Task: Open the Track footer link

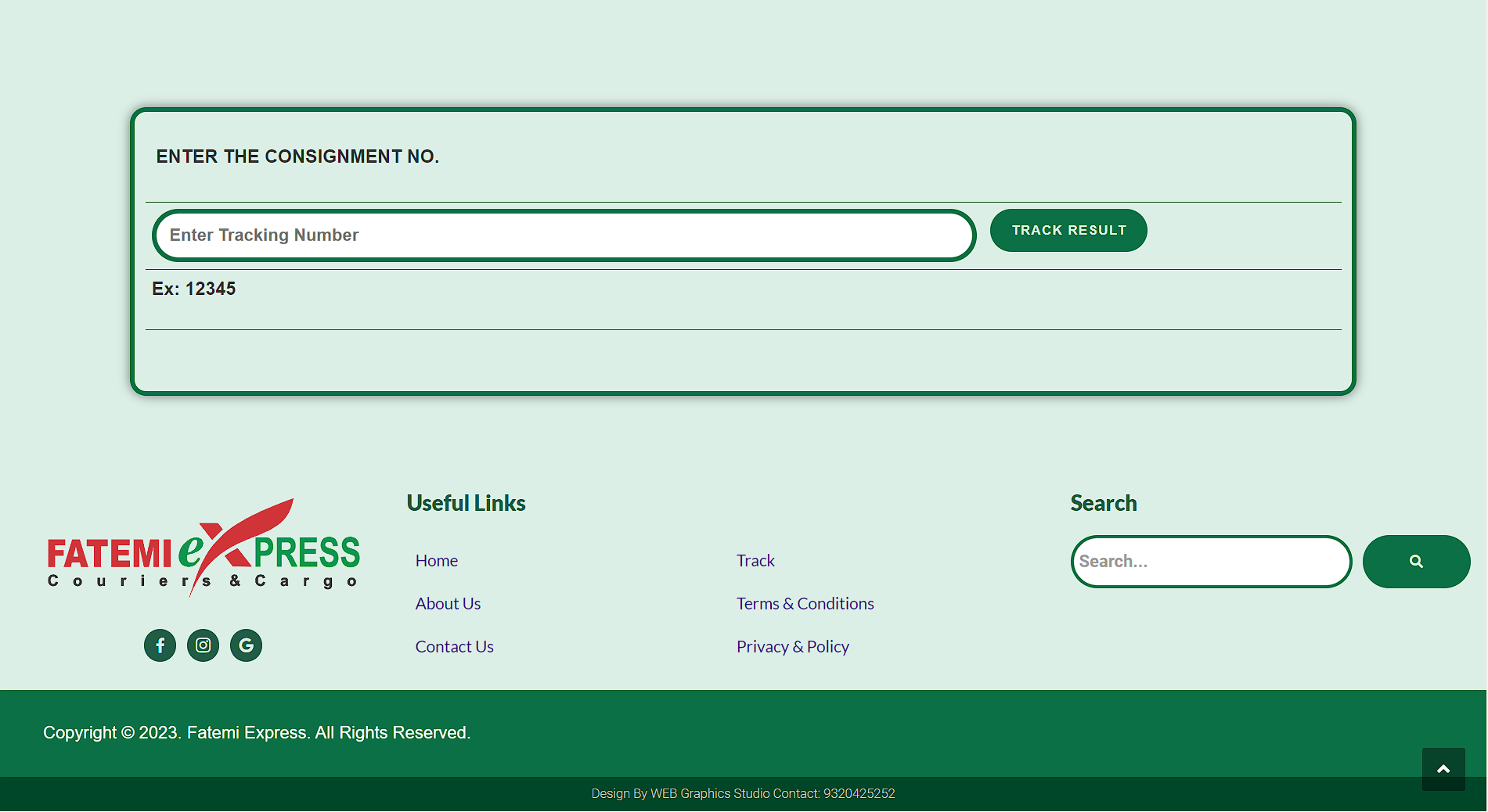Action: coord(755,561)
